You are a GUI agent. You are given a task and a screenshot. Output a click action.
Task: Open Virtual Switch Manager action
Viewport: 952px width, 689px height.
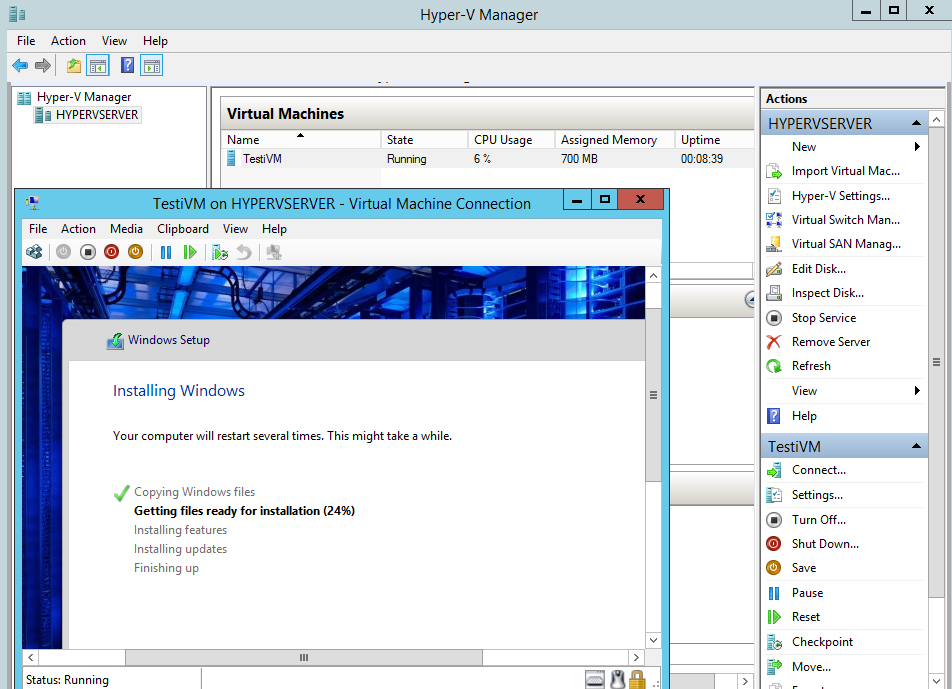tap(845, 220)
